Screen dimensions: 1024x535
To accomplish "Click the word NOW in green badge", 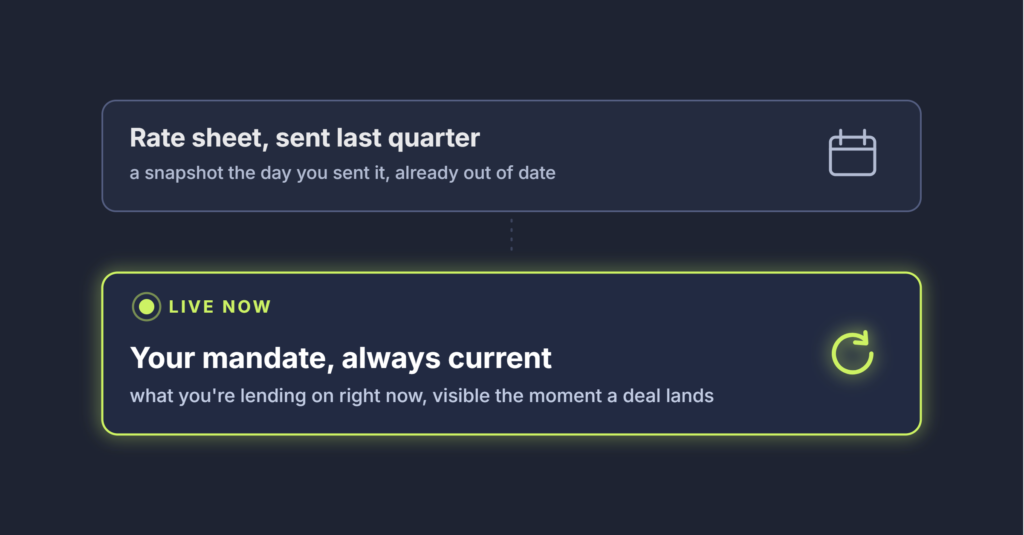I will 247,306.
